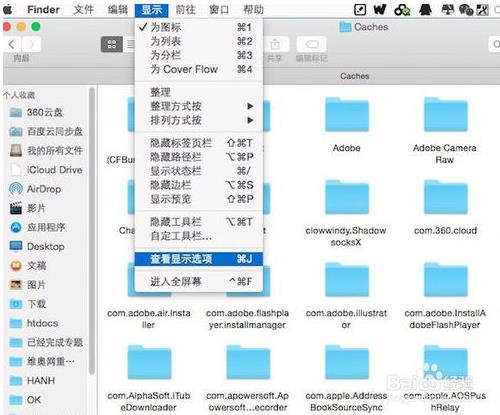Screen dimensions: 500x415
Task: Select clowwindy.ShadowsocksX folder
Action: [x=347, y=198]
